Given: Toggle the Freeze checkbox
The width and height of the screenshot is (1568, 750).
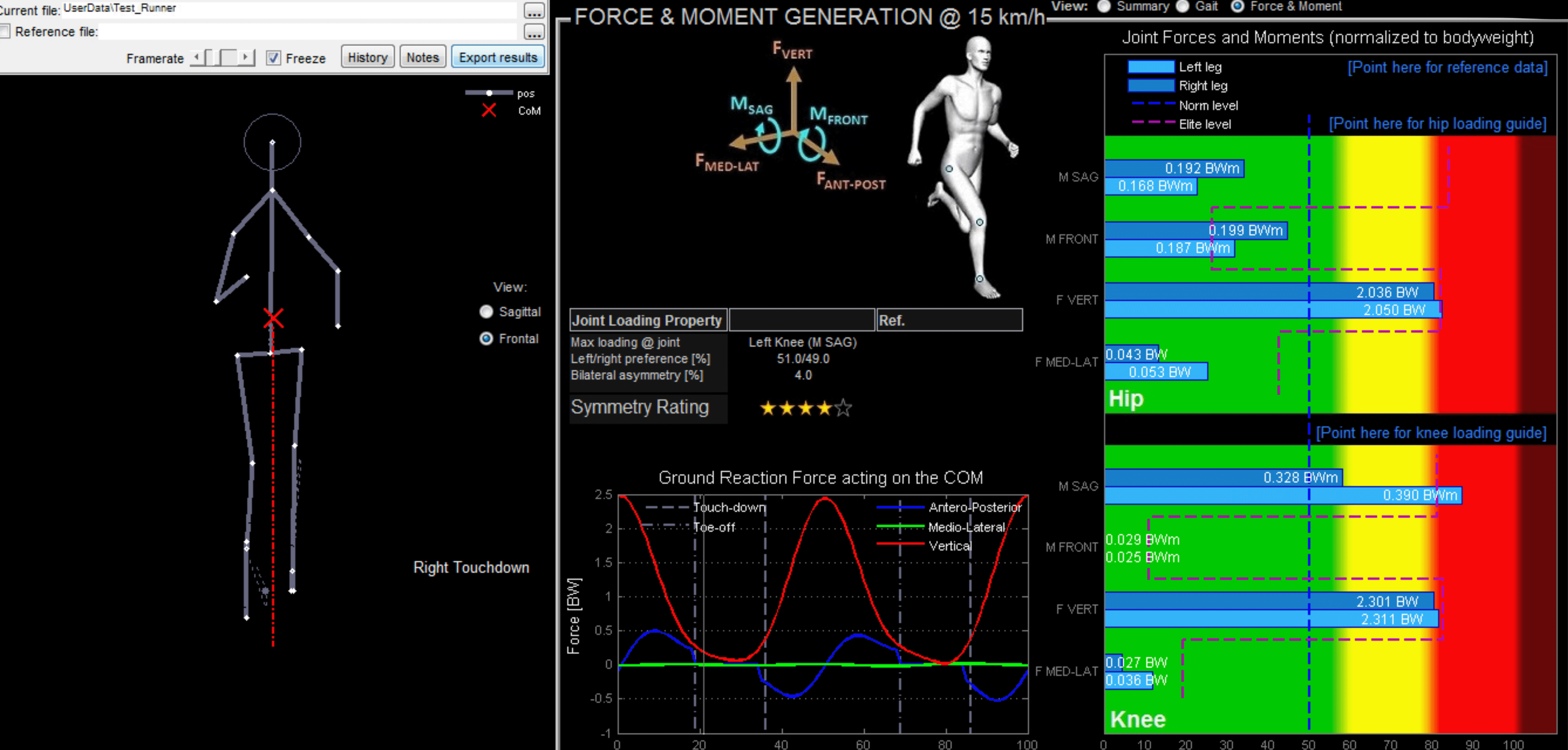Looking at the screenshot, I should pyautogui.click(x=273, y=58).
